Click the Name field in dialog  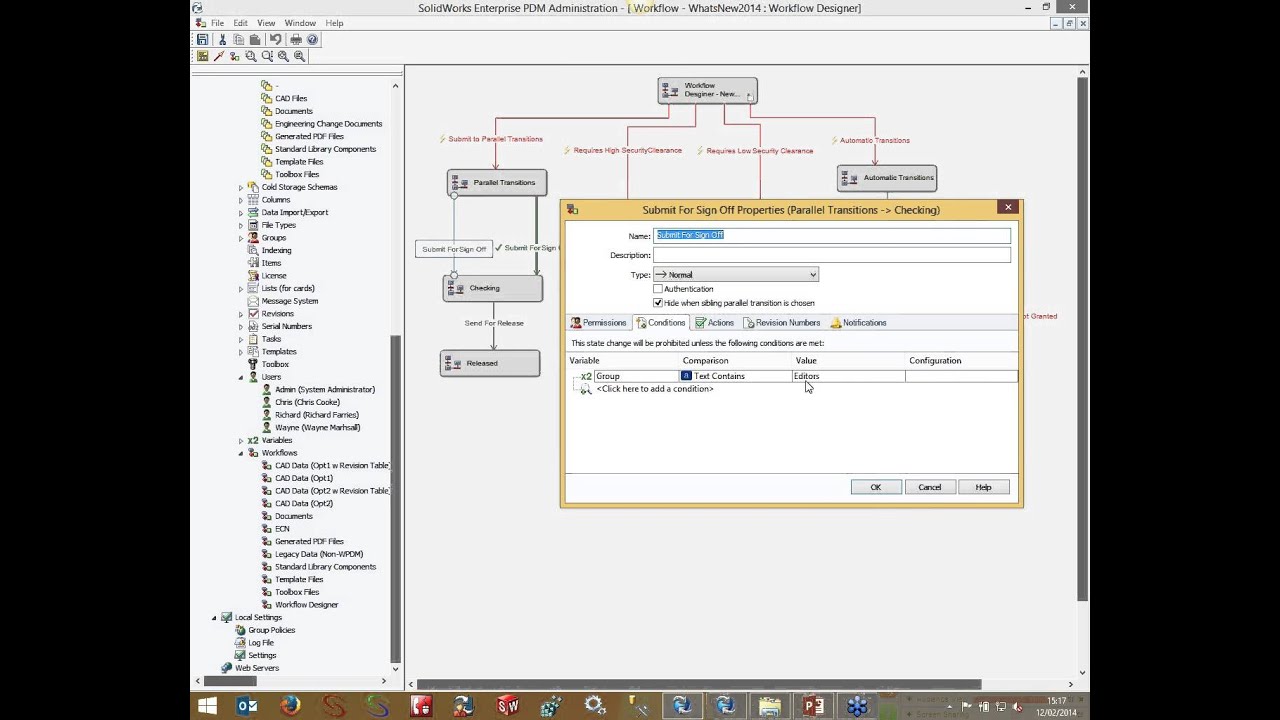pos(832,235)
